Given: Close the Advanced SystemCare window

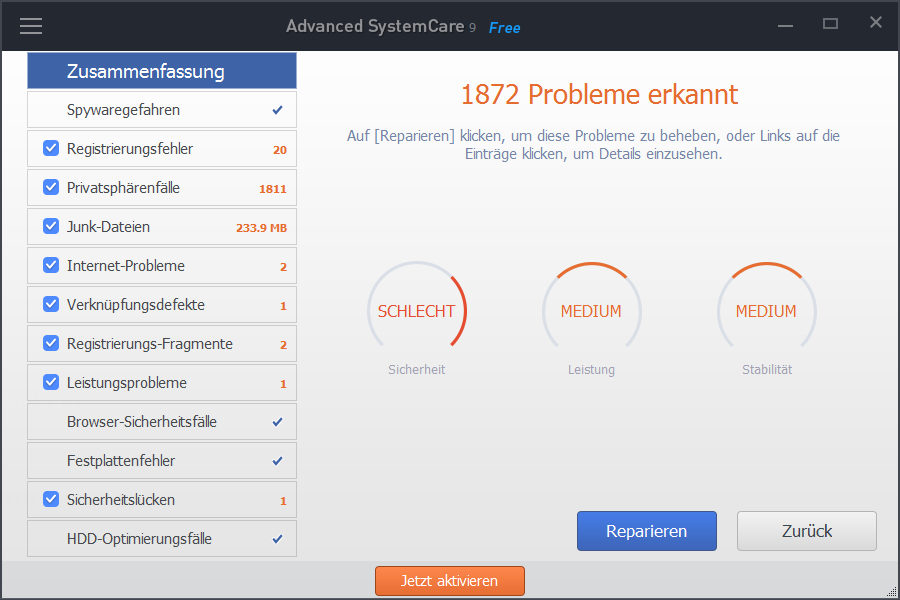Looking at the screenshot, I should point(875,22).
